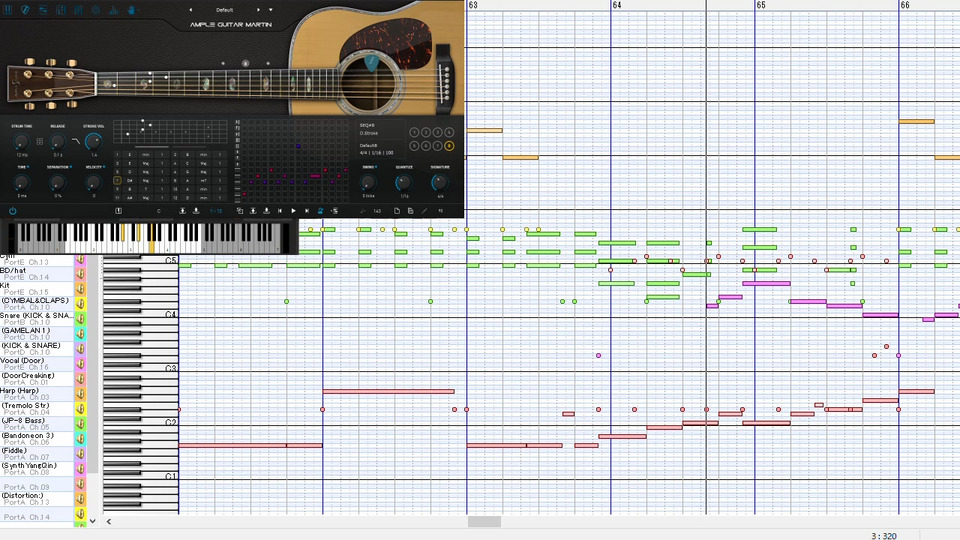
Task: Select the (DoorCreaking) track
Action: (x=37, y=378)
